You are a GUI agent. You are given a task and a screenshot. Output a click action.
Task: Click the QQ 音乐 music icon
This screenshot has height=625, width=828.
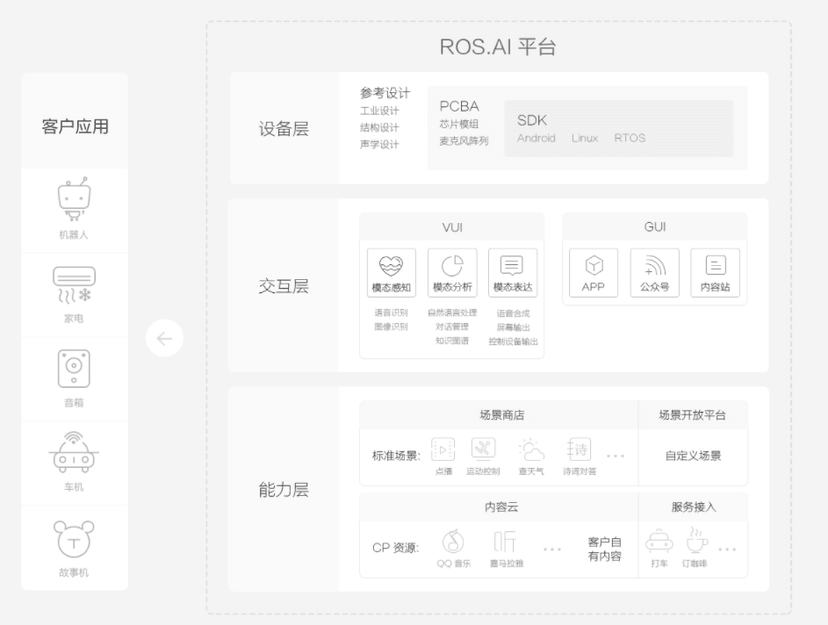click(x=453, y=541)
